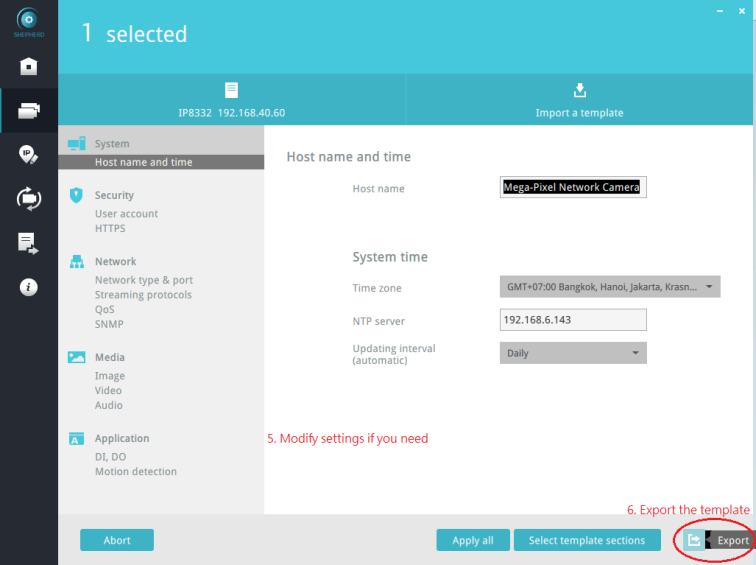The width and height of the screenshot is (756, 565).
Task: Select Host name and time menu item
Action: point(144,162)
